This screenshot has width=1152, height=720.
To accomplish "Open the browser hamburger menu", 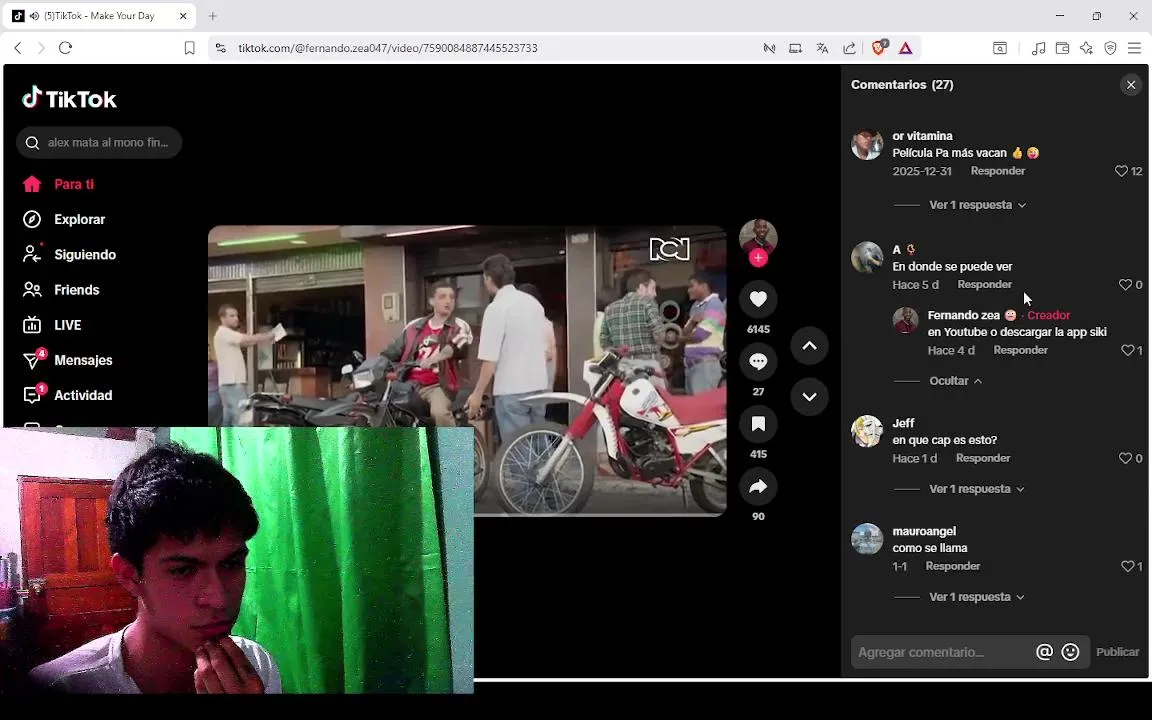I will (x=1134, y=48).
